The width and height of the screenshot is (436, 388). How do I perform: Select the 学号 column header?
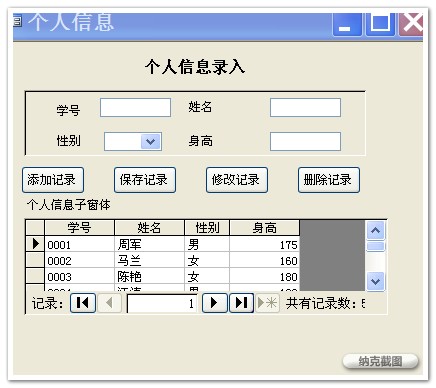click(x=79, y=228)
